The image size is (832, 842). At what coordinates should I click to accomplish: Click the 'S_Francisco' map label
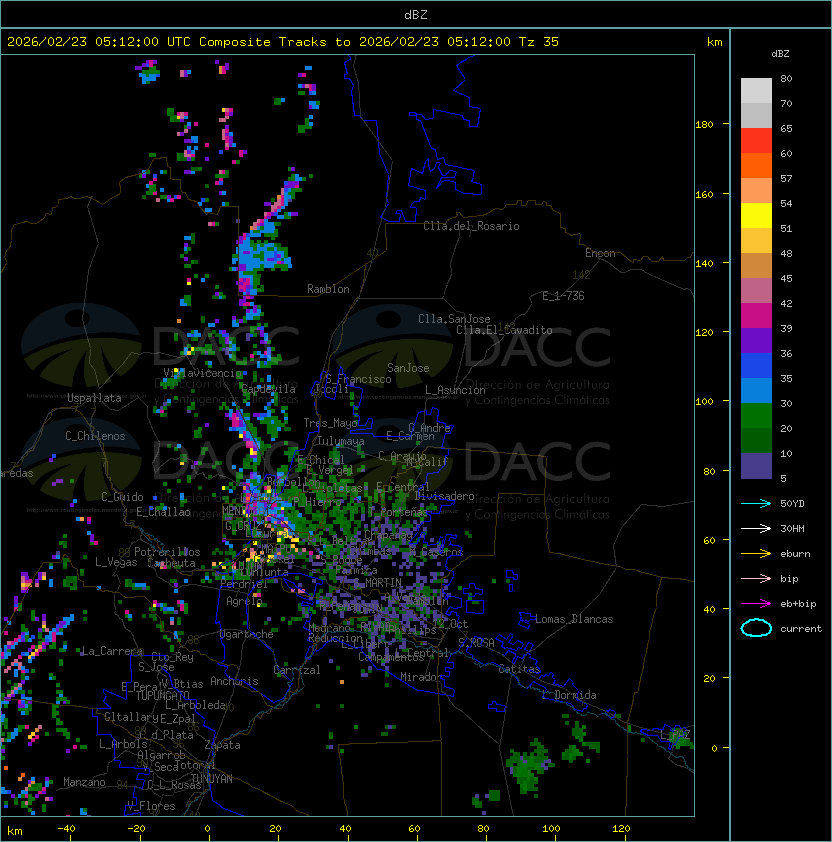[x=358, y=379]
